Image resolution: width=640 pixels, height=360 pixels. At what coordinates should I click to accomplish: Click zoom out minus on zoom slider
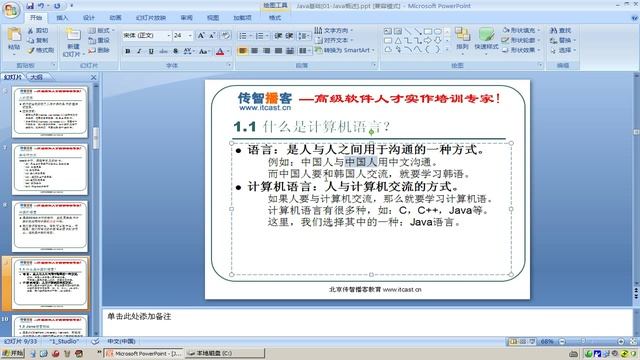(562, 342)
